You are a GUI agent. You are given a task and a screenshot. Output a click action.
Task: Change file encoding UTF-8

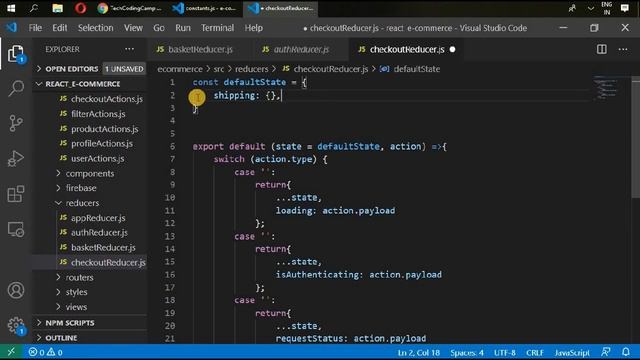click(x=504, y=352)
